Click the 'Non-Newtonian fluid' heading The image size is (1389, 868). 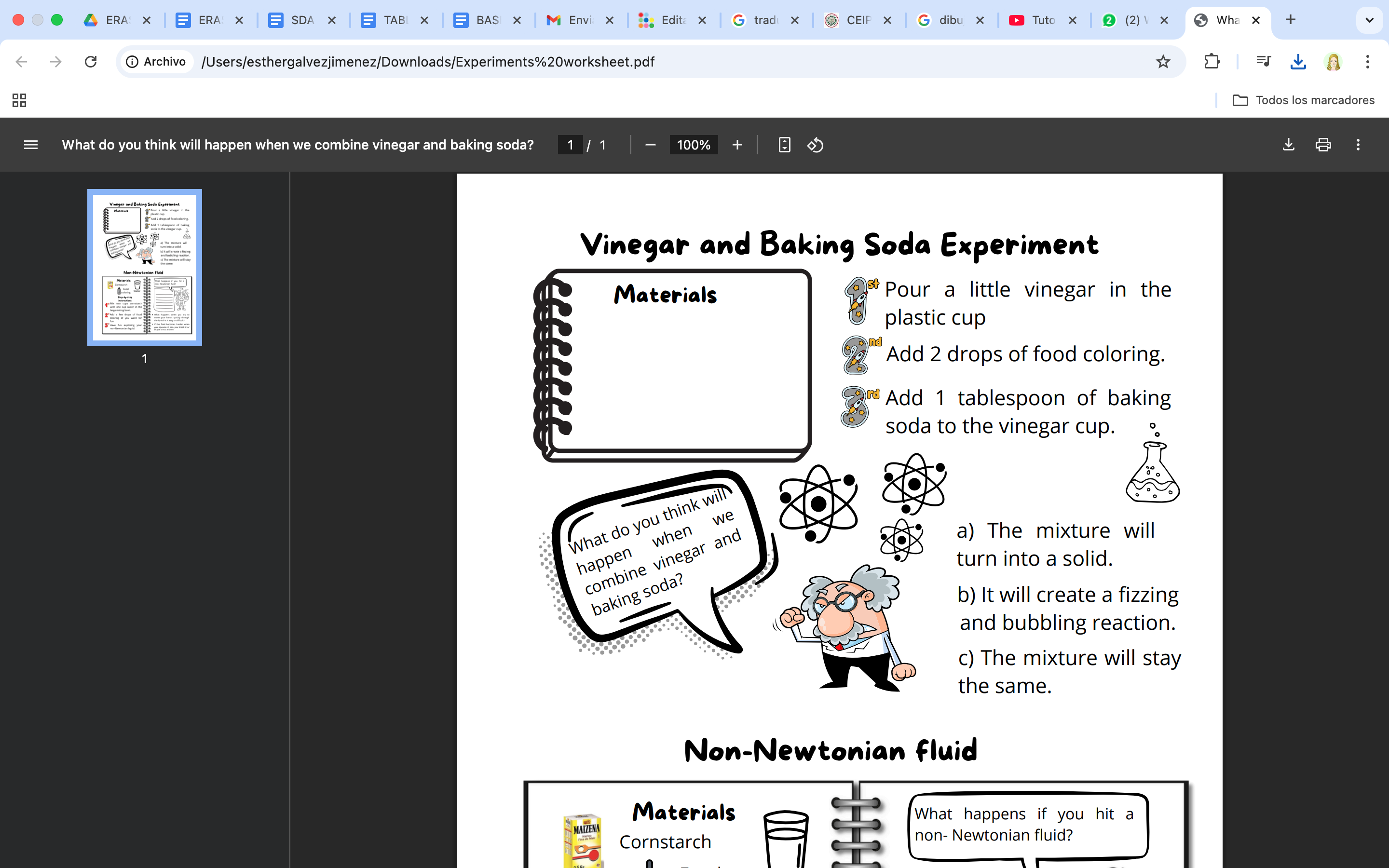[x=831, y=750]
